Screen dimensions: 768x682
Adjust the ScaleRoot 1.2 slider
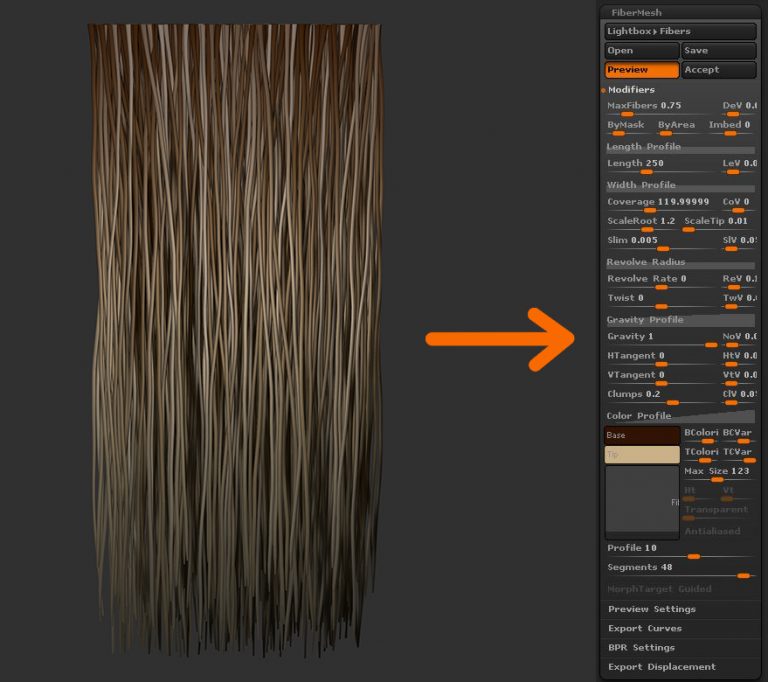[x=642, y=224]
